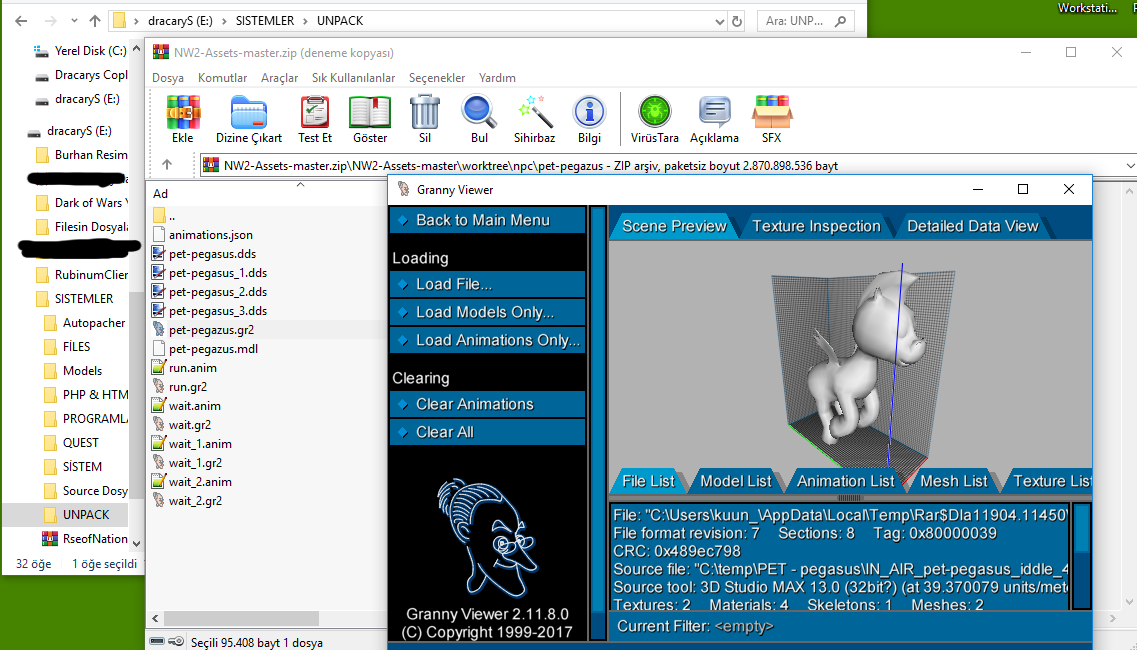Open Explorer recent locations dropdown arrow

(x=74, y=21)
